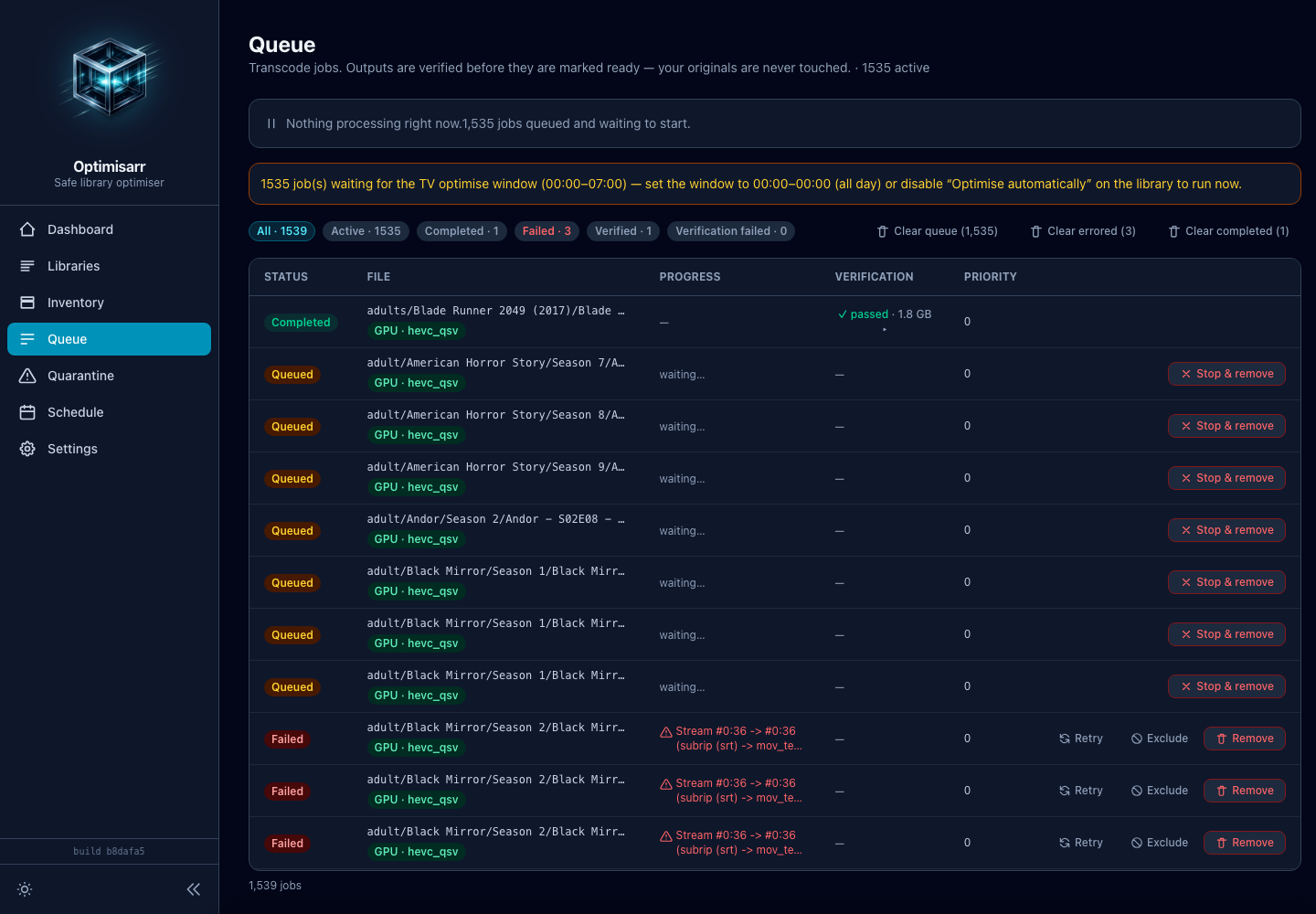This screenshot has height=914, width=1316.
Task: Click the PRIORITY column header
Action: click(x=990, y=277)
